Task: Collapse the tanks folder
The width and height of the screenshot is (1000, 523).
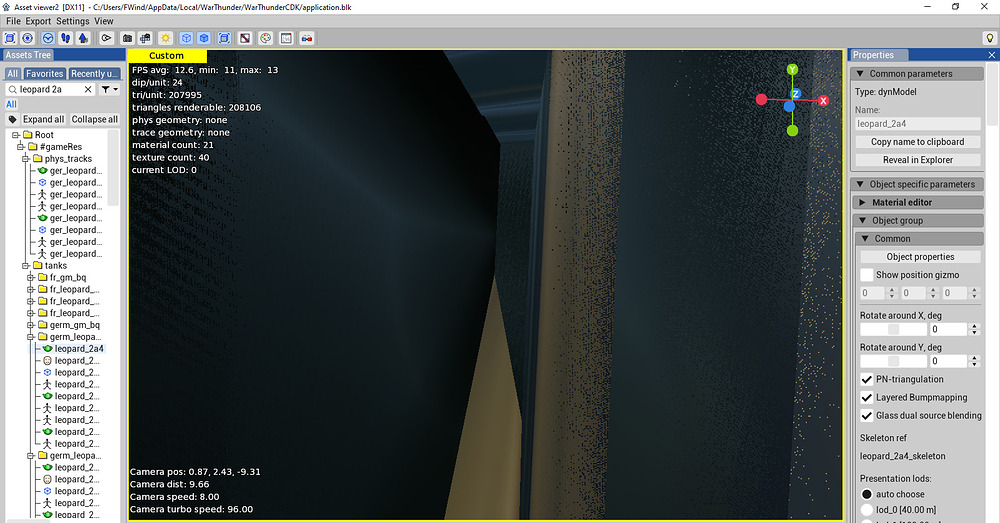Action: [26, 265]
